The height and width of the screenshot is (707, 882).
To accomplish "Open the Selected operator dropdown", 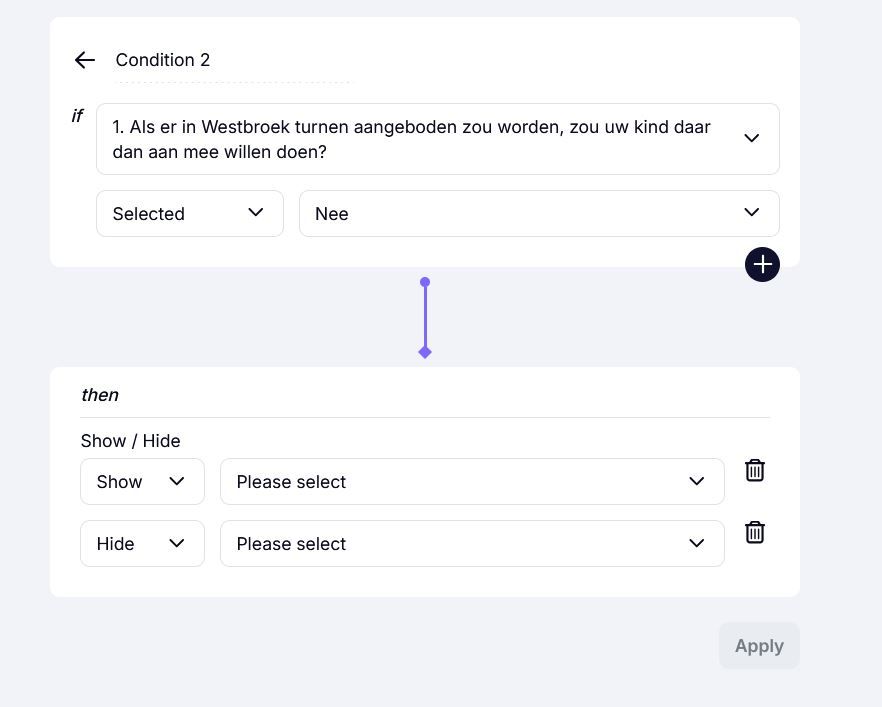I will [190, 213].
